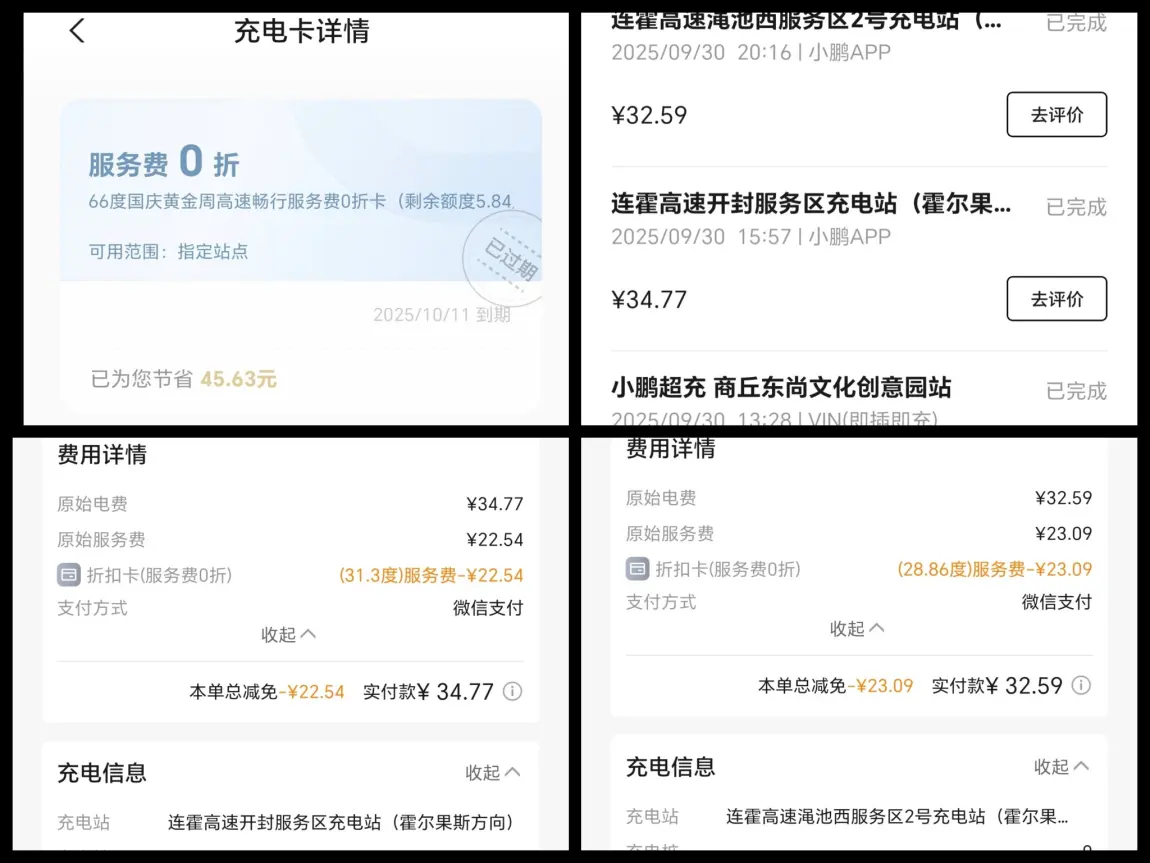Viewport: 1150px width, 863px height.
Task: Tap the 折扣卡 icon in the ¥23.09 fee details
Action: click(637, 569)
